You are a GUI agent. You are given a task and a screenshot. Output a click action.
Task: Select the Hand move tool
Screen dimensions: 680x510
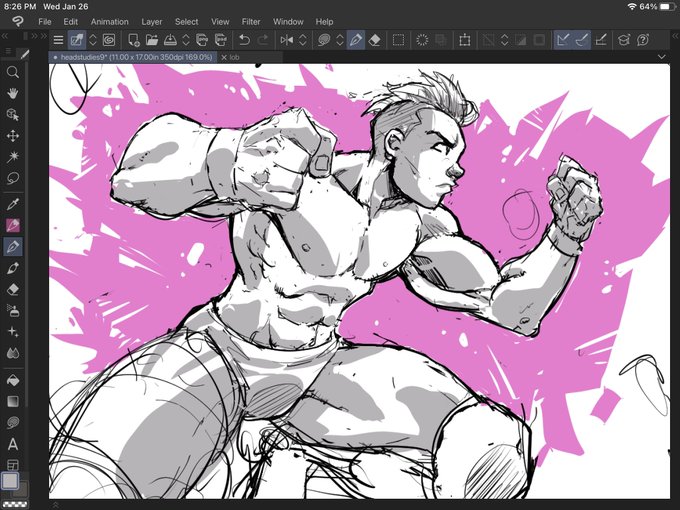tap(13, 93)
